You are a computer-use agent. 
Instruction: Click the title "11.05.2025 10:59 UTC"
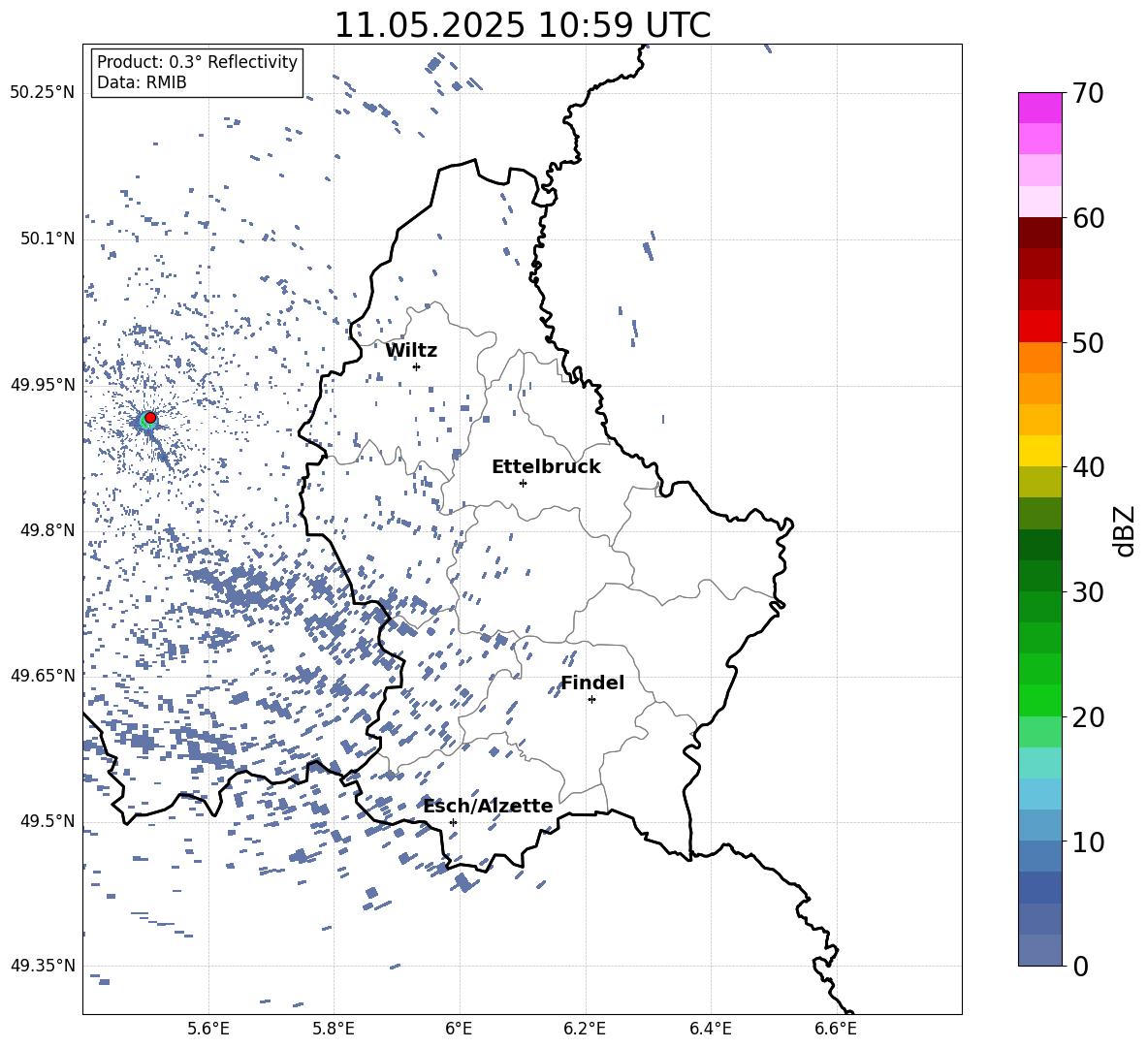click(522, 25)
